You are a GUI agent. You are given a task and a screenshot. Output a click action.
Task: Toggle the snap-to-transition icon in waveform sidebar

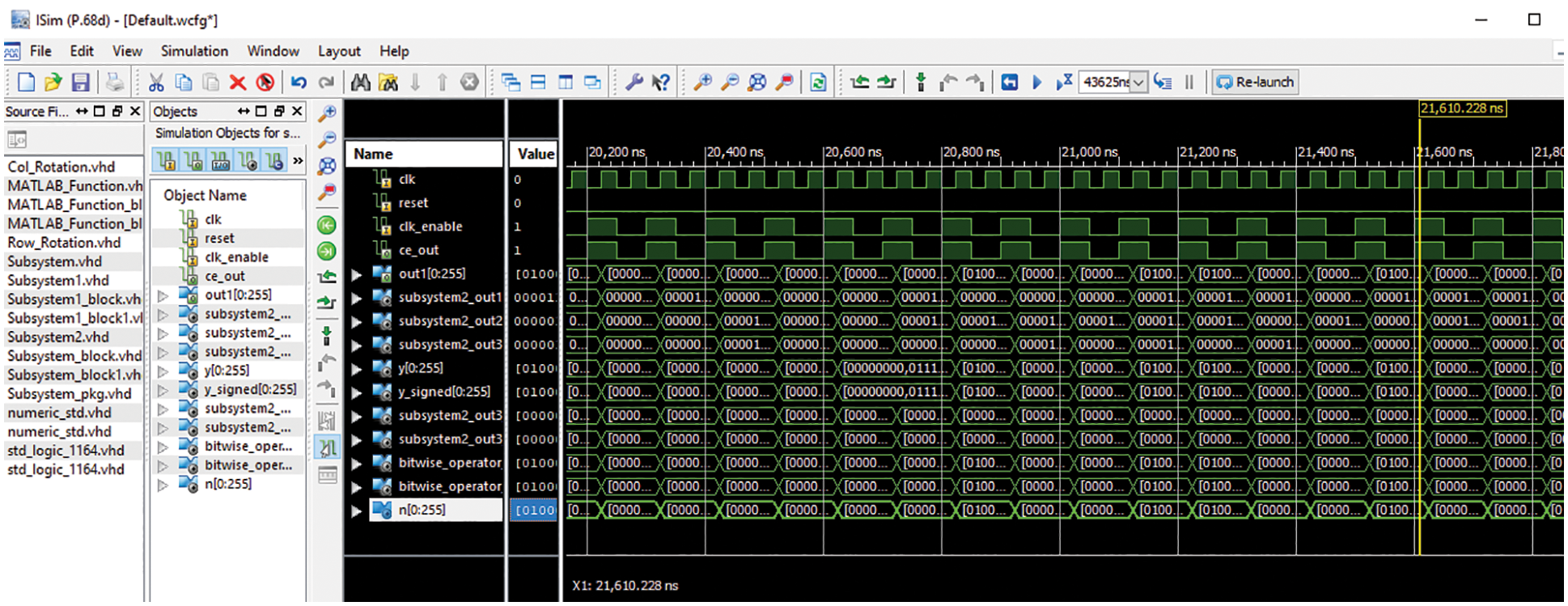328,447
